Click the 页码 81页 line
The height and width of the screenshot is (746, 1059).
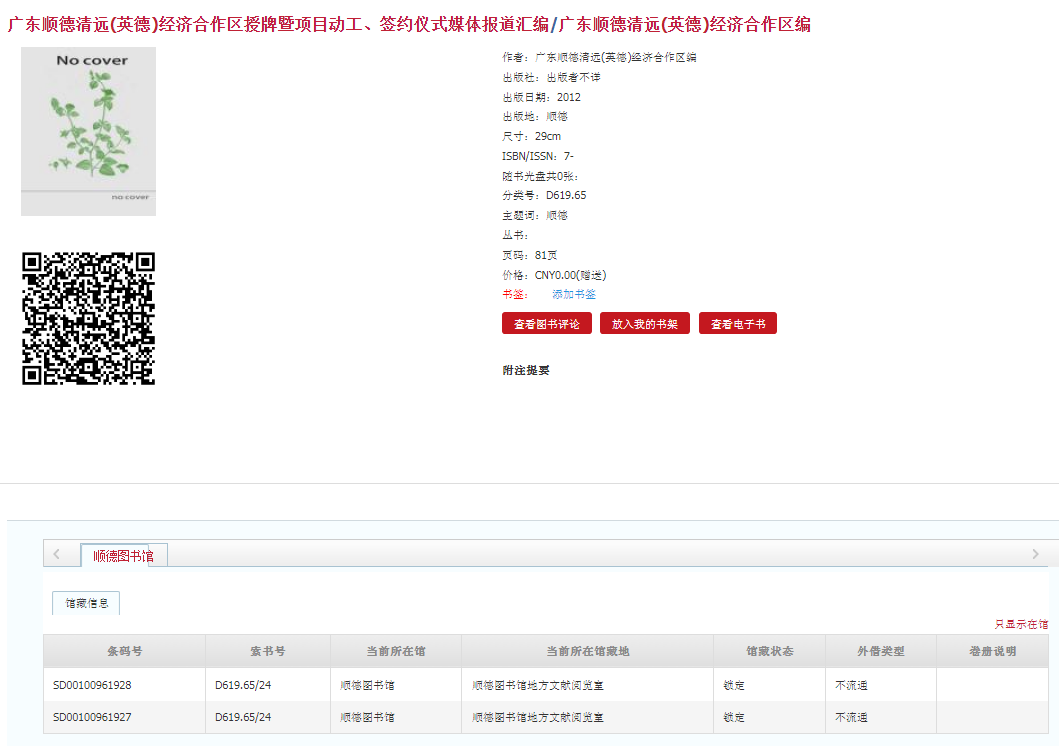click(x=530, y=255)
